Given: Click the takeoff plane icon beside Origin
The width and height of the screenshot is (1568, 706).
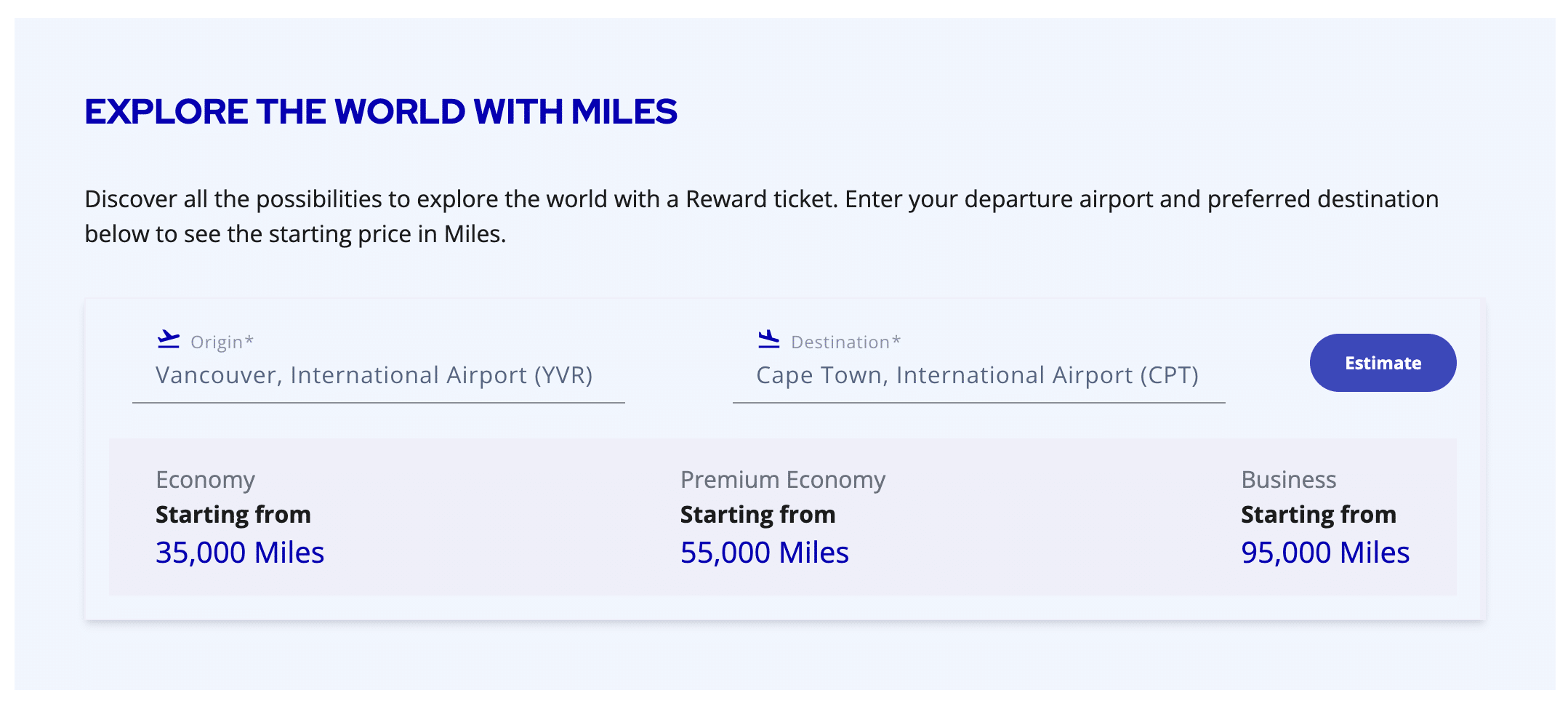Looking at the screenshot, I should [x=168, y=340].
